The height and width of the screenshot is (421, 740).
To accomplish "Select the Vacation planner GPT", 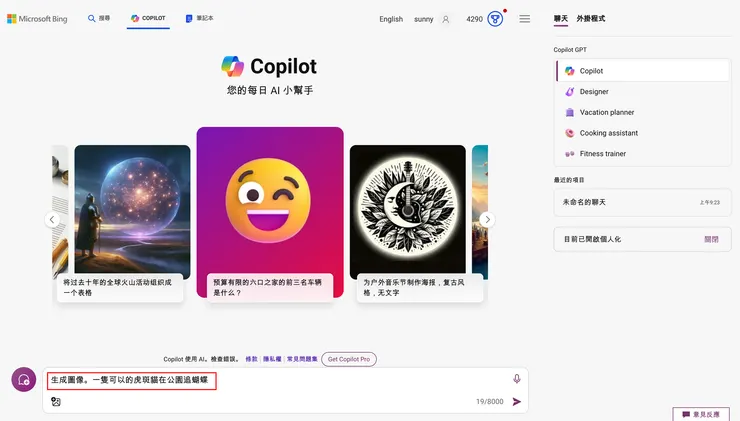I will pos(642,112).
